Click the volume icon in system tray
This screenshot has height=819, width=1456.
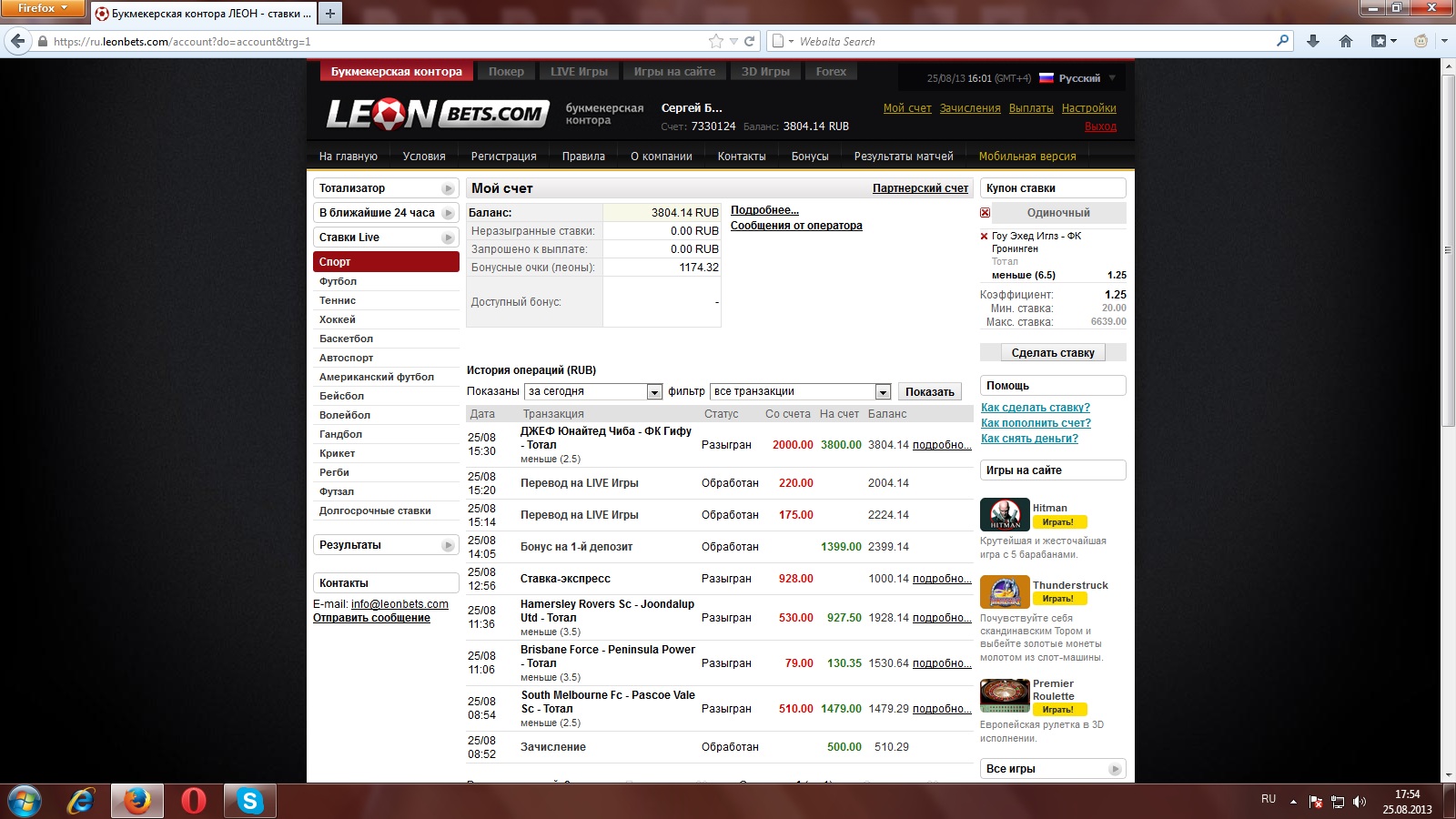pyautogui.click(x=1360, y=802)
